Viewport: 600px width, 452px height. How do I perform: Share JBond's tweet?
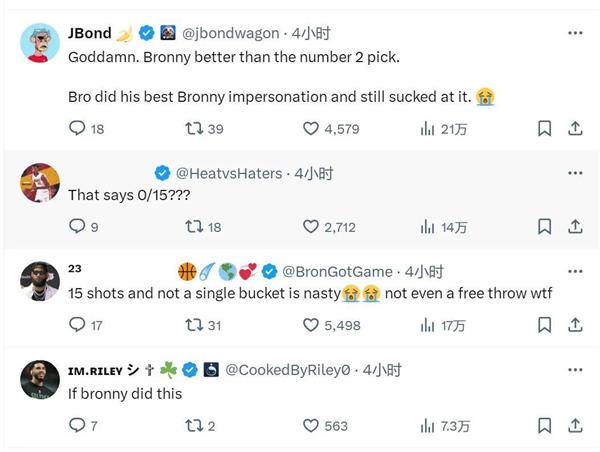[x=575, y=128]
